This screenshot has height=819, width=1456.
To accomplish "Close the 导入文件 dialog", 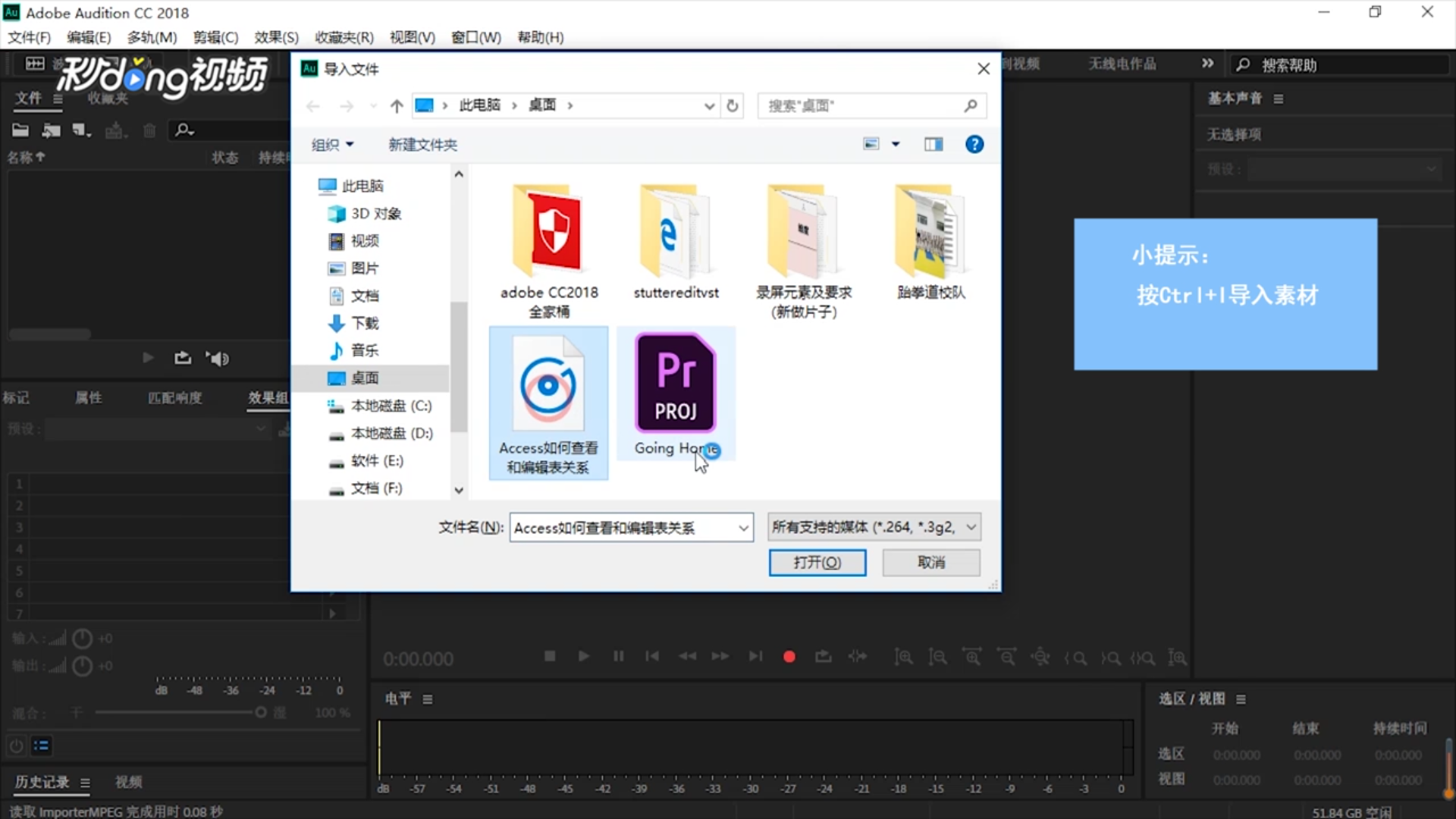I will pyautogui.click(x=984, y=69).
